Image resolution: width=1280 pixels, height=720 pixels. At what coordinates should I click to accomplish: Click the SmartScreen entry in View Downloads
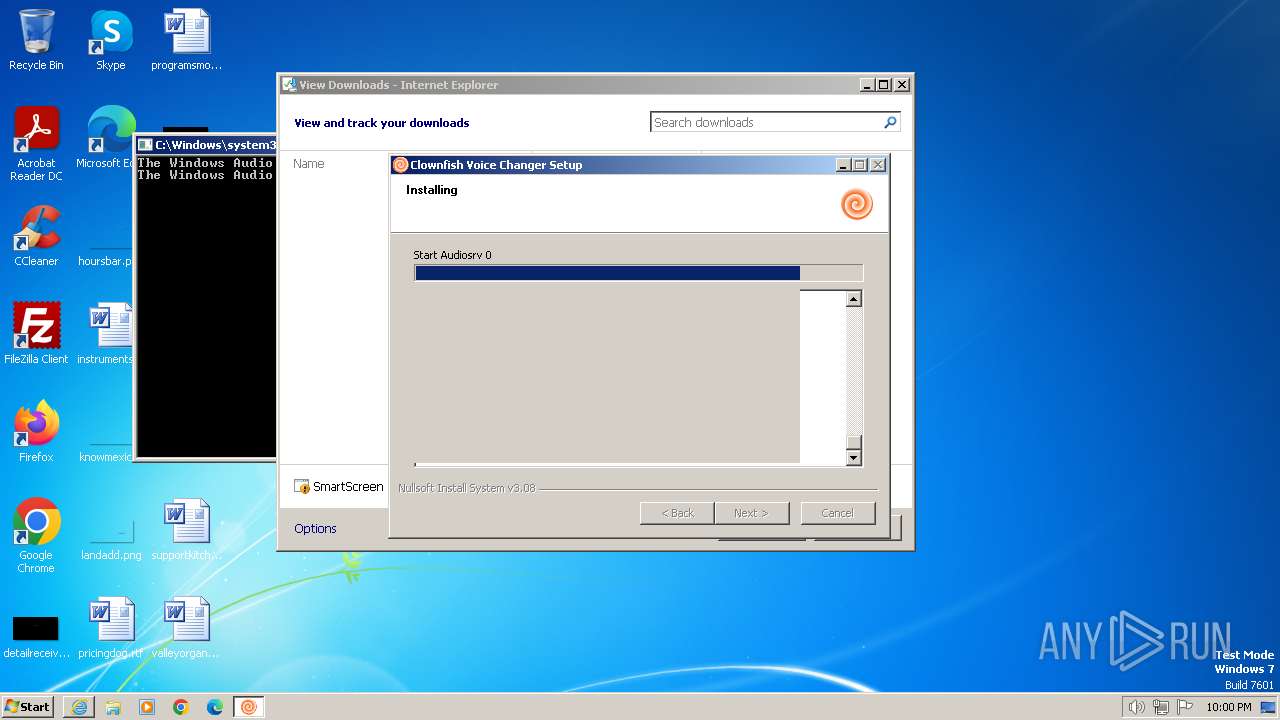click(339, 487)
